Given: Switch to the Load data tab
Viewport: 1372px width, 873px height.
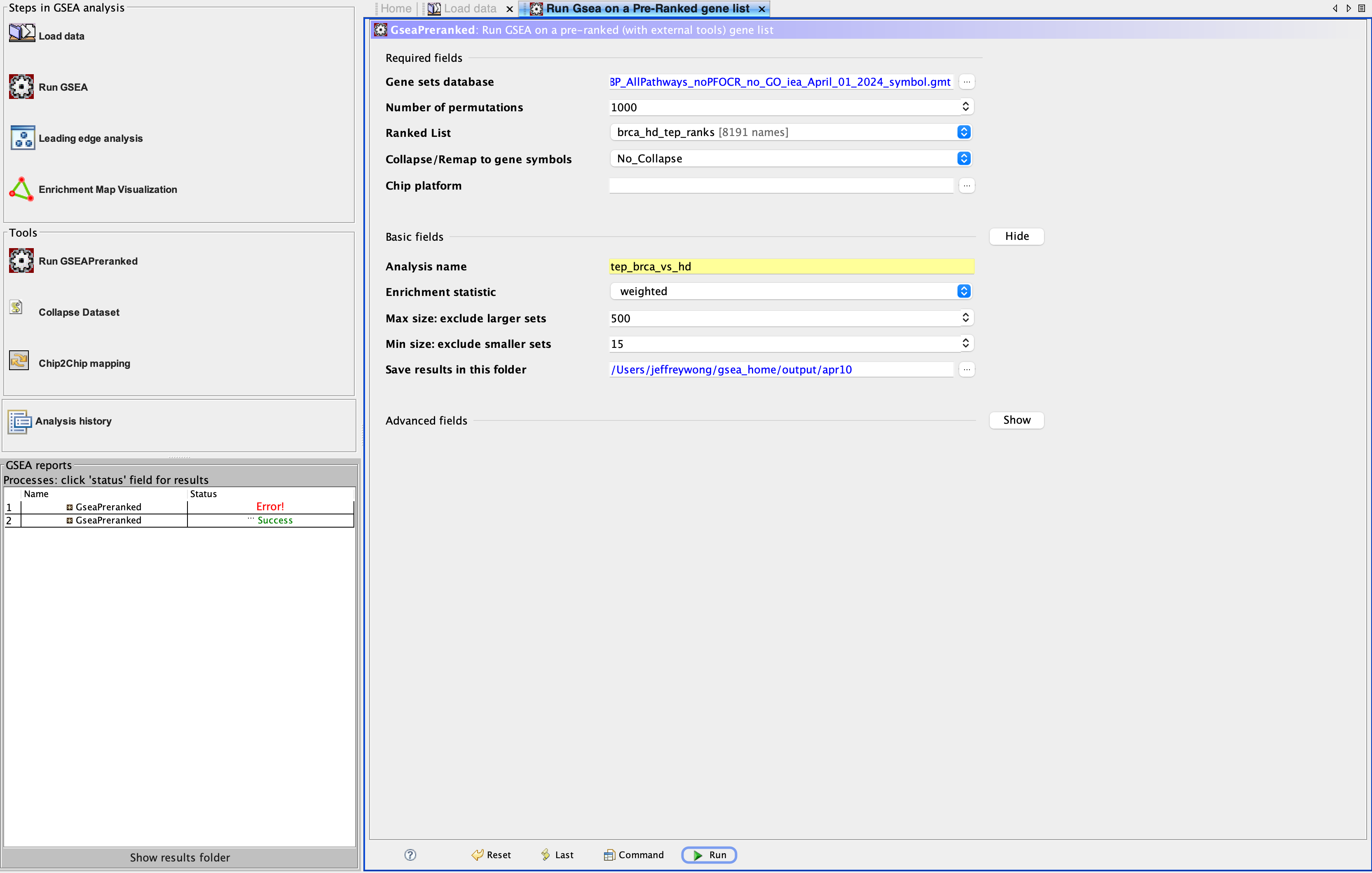Looking at the screenshot, I should (x=470, y=9).
